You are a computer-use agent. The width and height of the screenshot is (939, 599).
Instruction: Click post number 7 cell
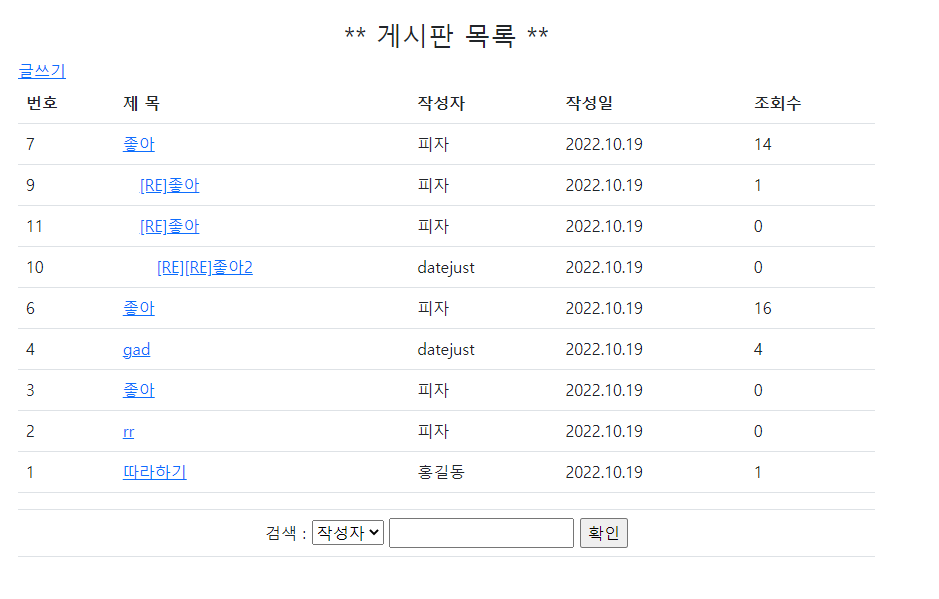pos(31,144)
